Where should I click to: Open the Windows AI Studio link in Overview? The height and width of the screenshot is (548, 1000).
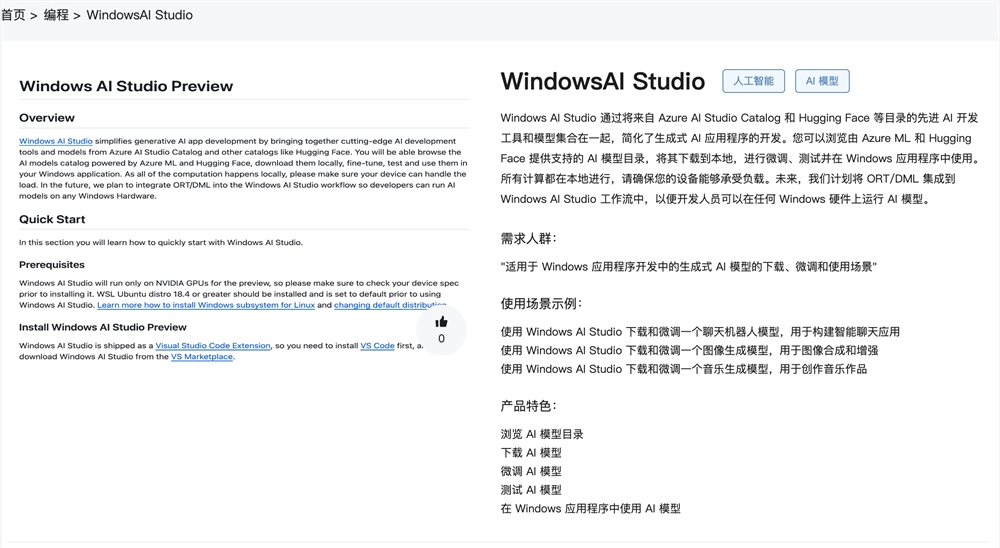point(55,141)
